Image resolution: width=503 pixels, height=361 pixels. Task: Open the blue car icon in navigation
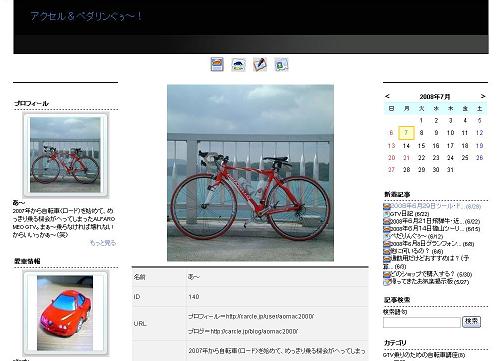pos(238,65)
